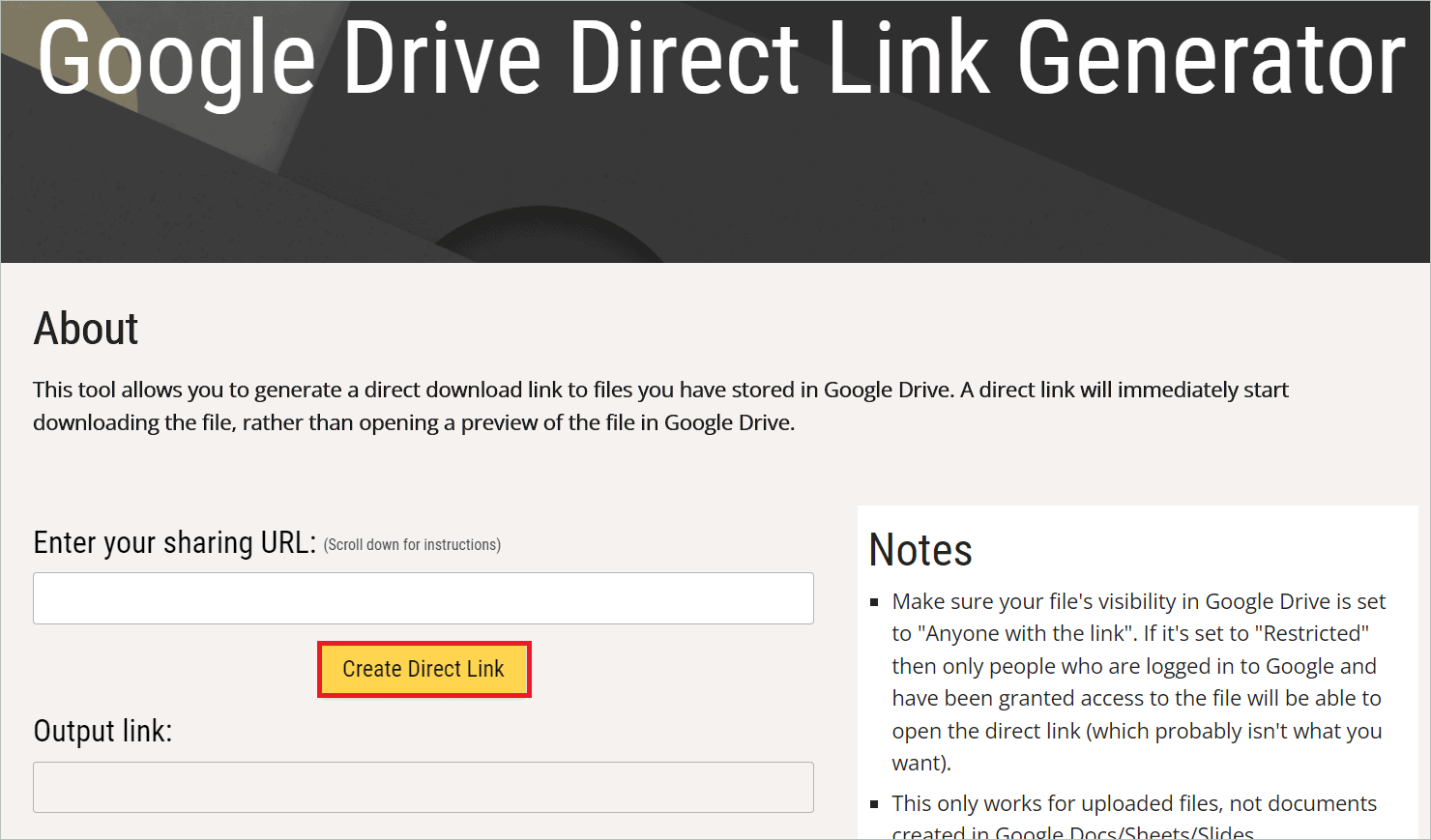Viewport: 1431px width, 840px height.
Task: Click inside the empty Output link box
Action: 423,787
